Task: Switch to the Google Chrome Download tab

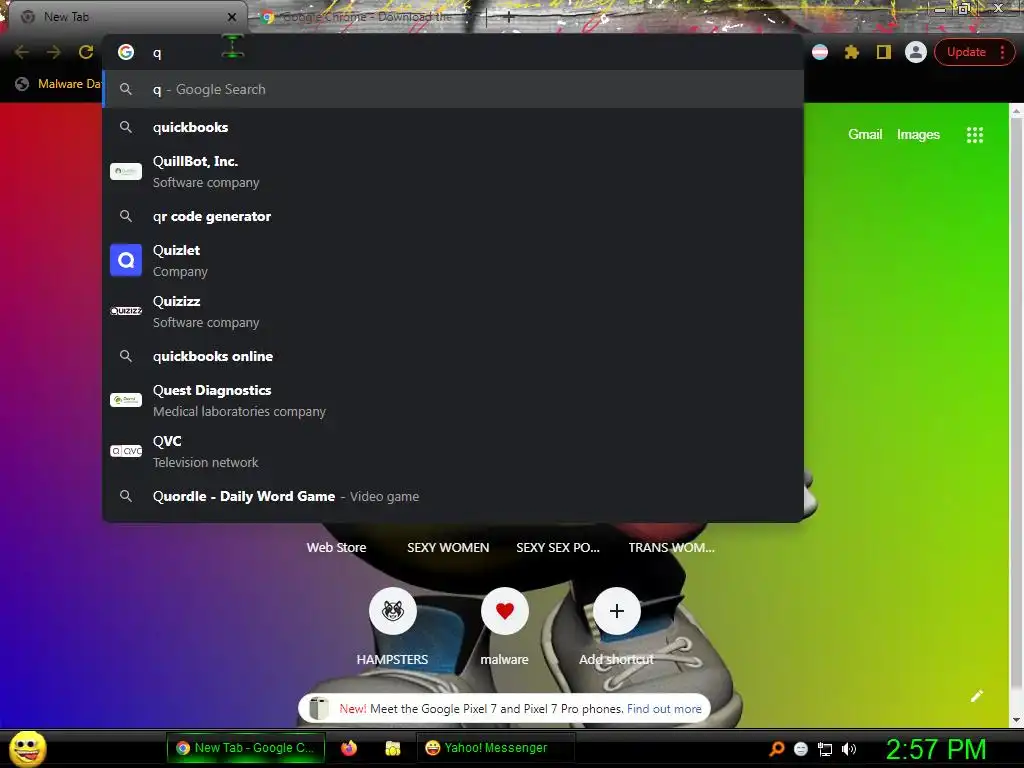Action: (364, 17)
